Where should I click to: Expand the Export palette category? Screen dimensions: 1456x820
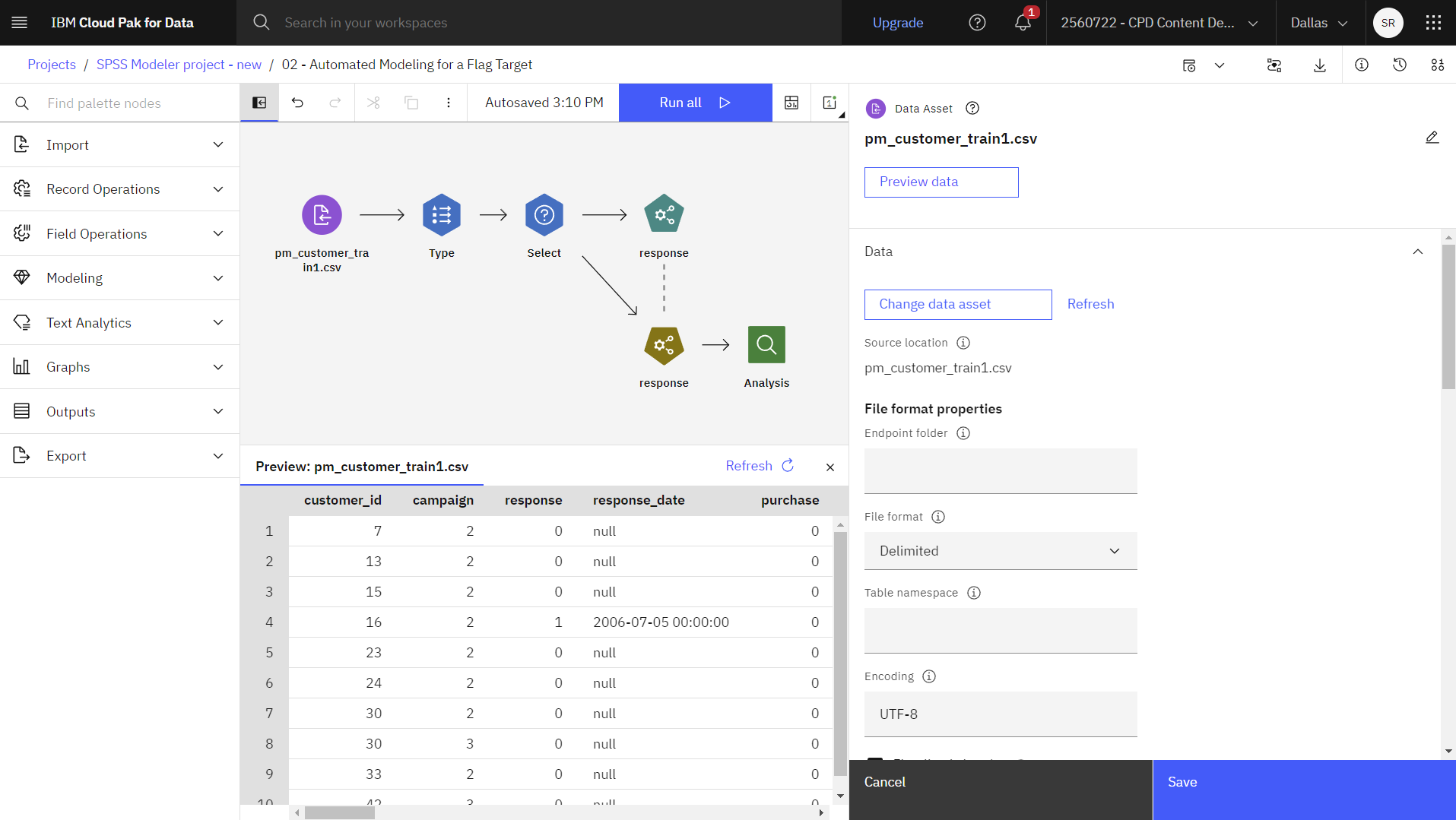(x=120, y=456)
